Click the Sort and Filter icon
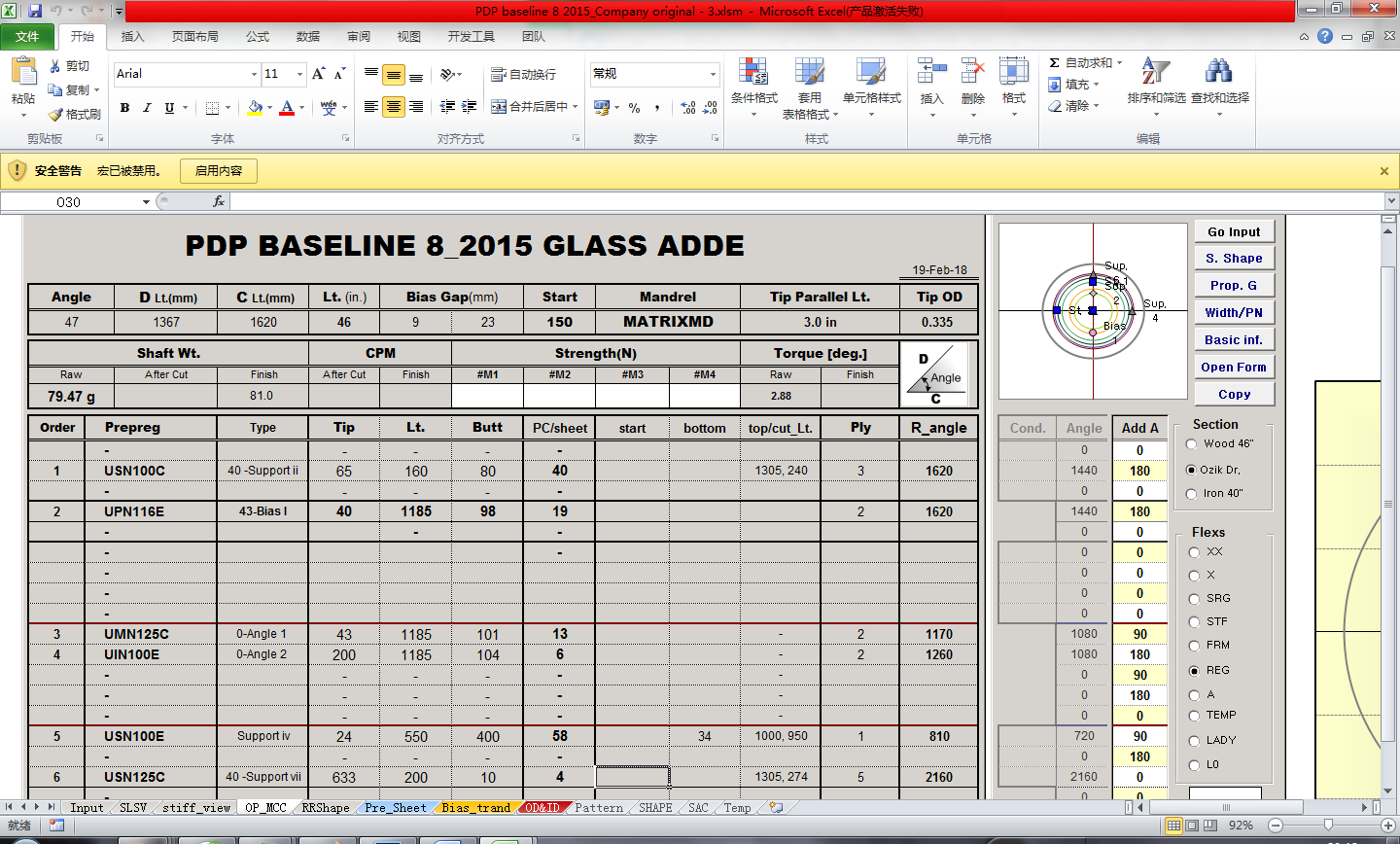 pyautogui.click(x=1155, y=73)
